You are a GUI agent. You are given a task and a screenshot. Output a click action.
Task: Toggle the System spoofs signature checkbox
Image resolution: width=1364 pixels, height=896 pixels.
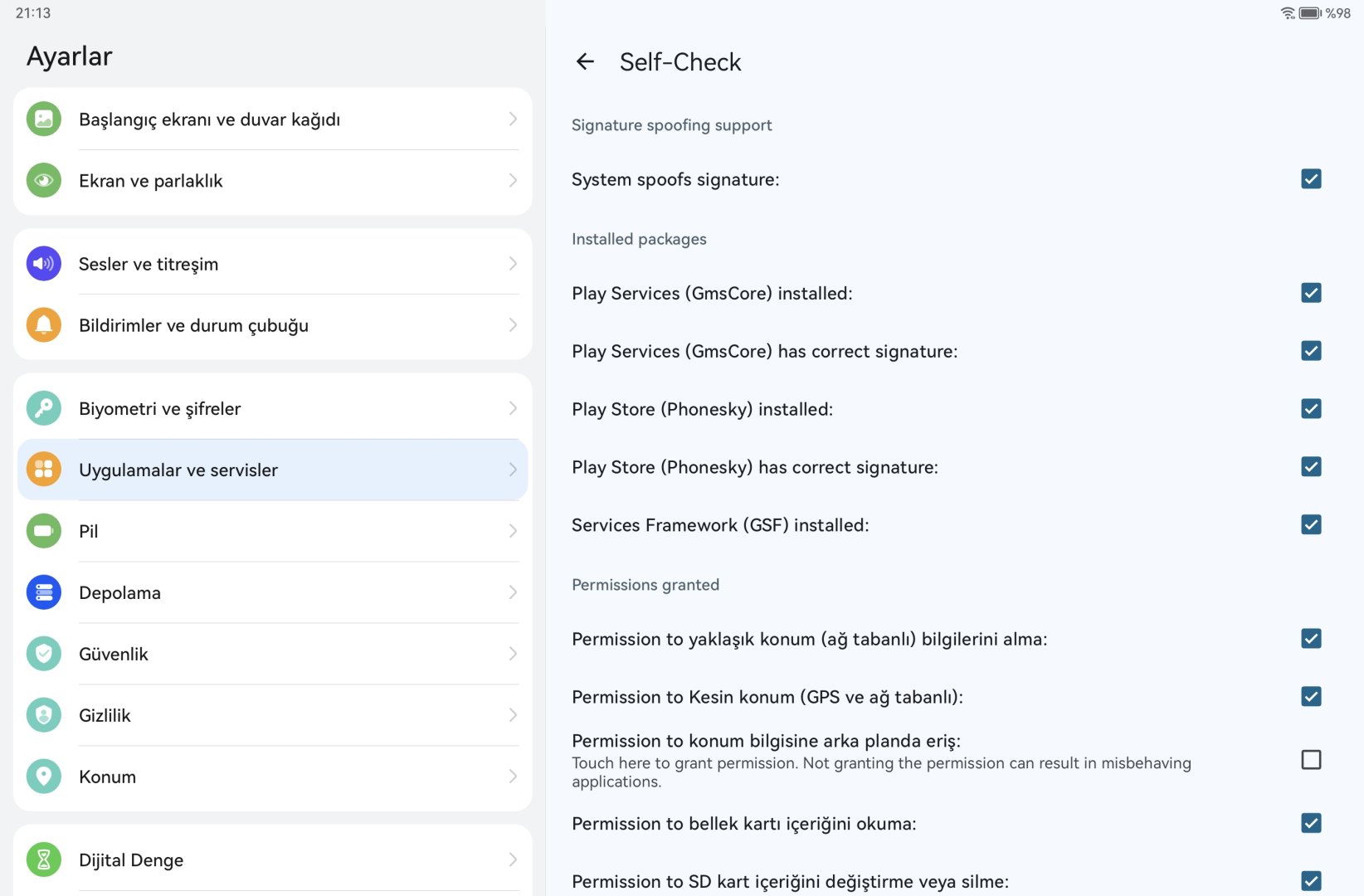click(1311, 179)
